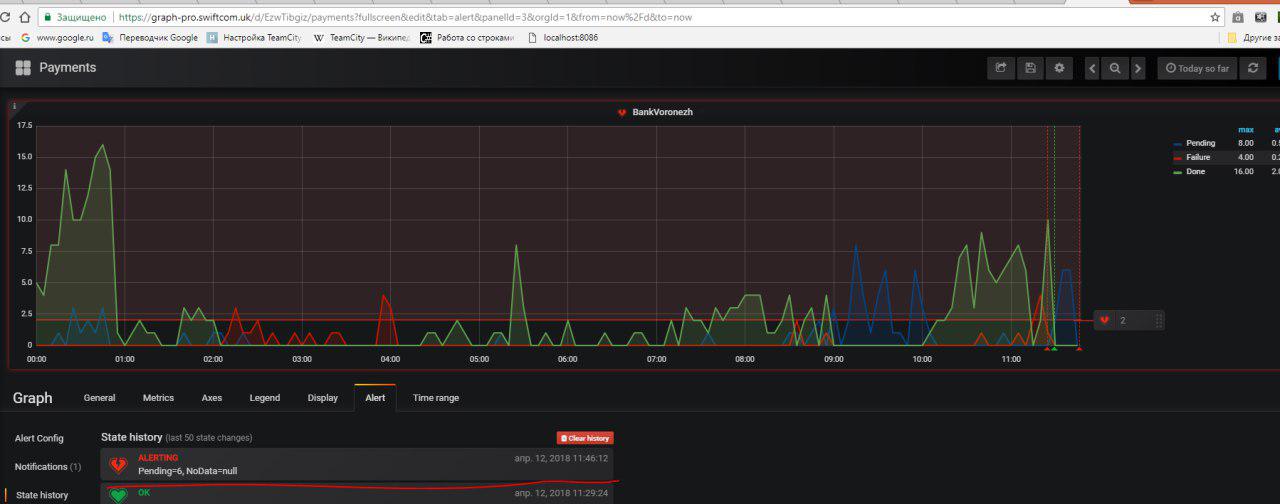The width and height of the screenshot is (1280, 504).
Task: Switch to the General tab
Action: 99,398
